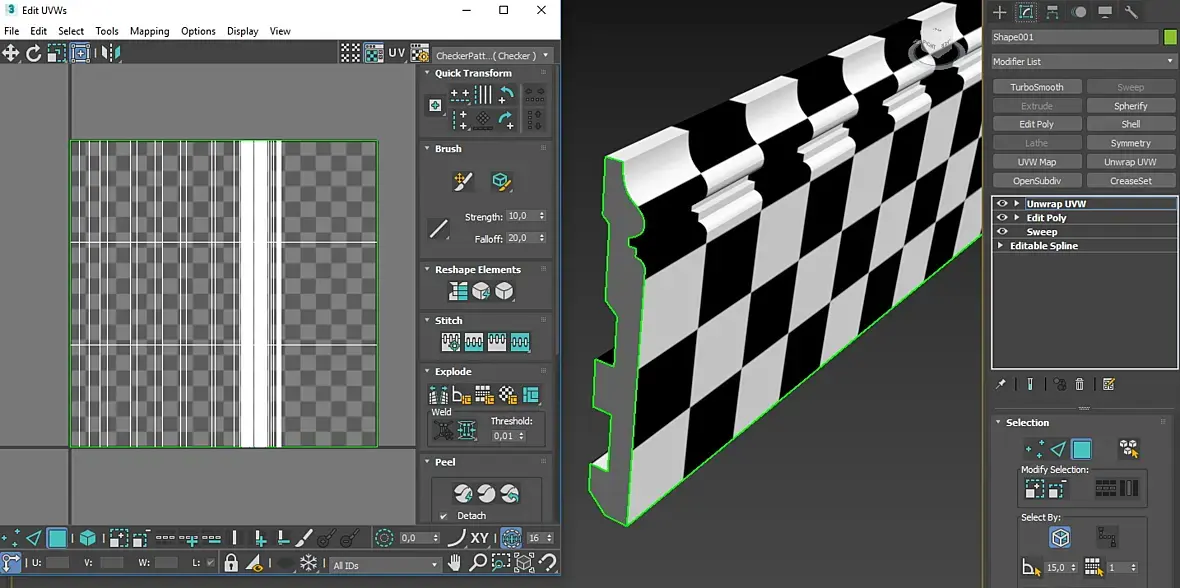Open the Tools menu
The image size is (1180, 588).
pyautogui.click(x=107, y=31)
